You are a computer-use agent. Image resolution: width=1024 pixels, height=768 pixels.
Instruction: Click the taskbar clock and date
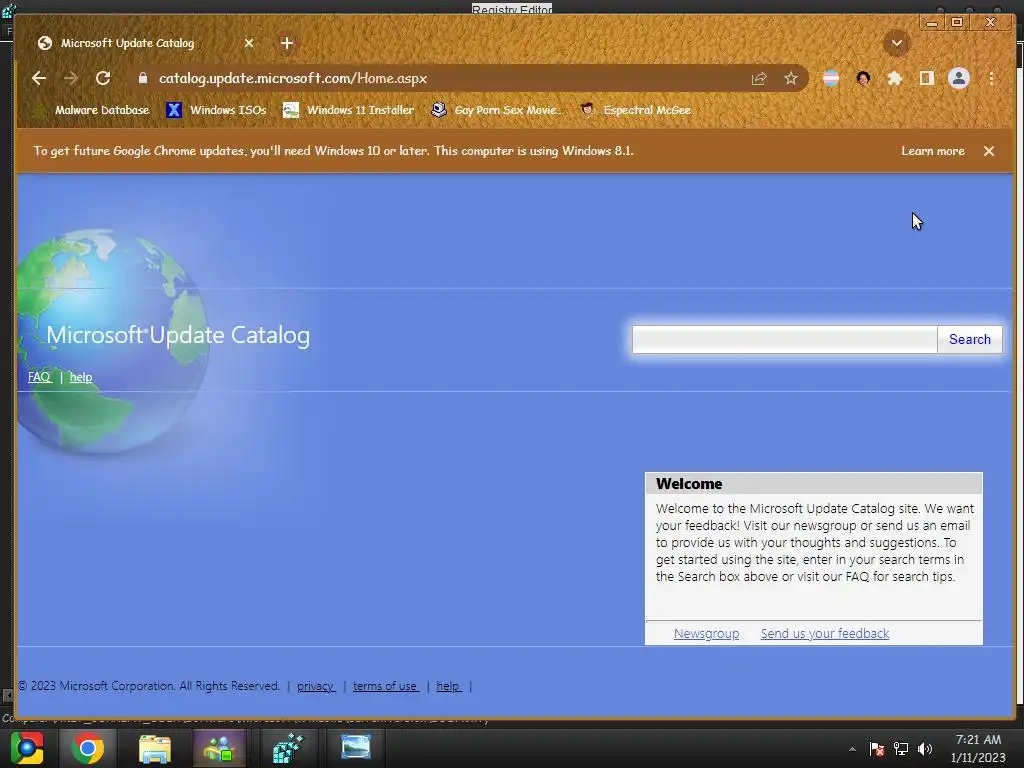[978, 748]
